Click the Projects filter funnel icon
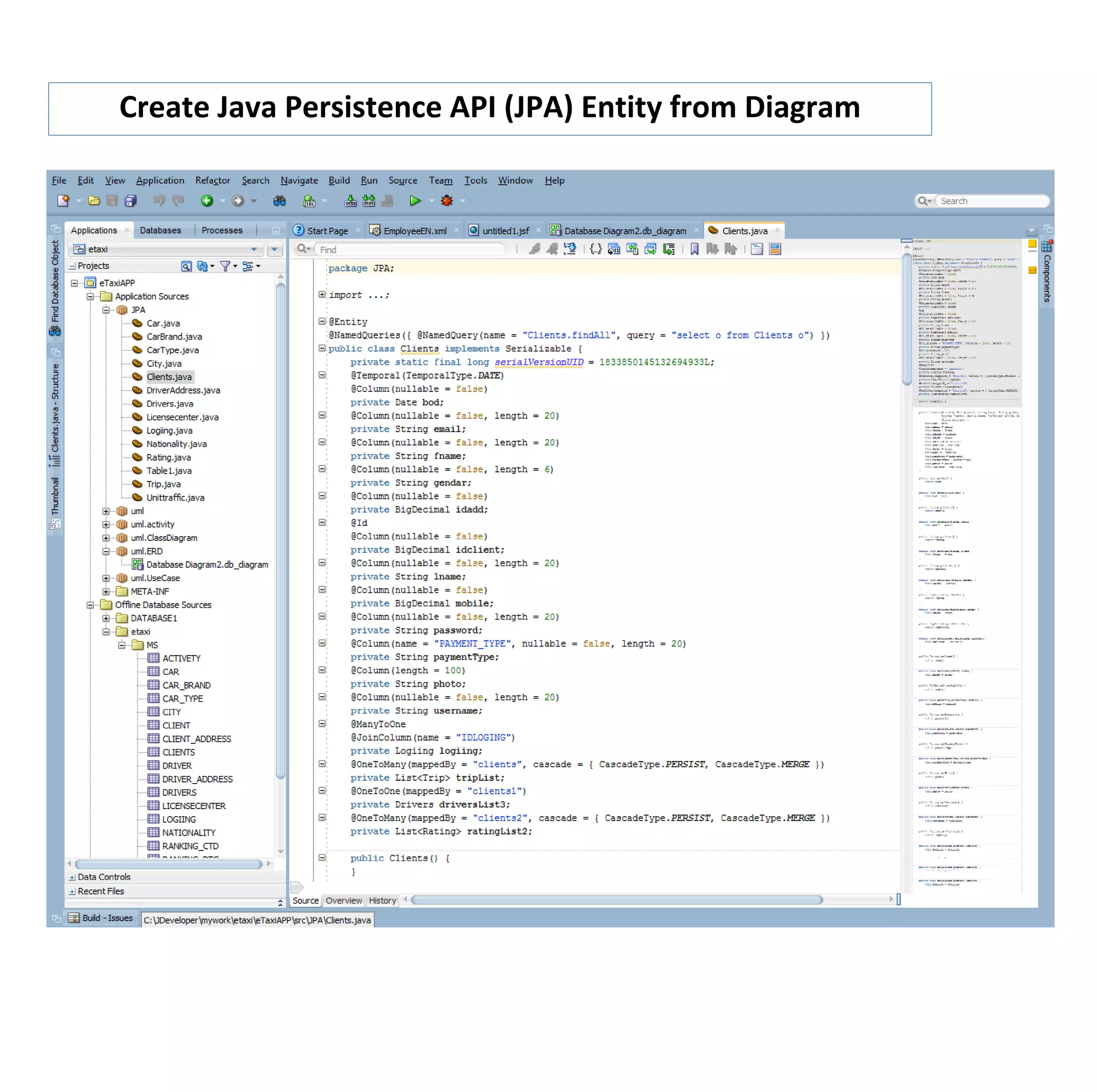The height and width of the screenshot is (1092, 1097). click(225, 266)
